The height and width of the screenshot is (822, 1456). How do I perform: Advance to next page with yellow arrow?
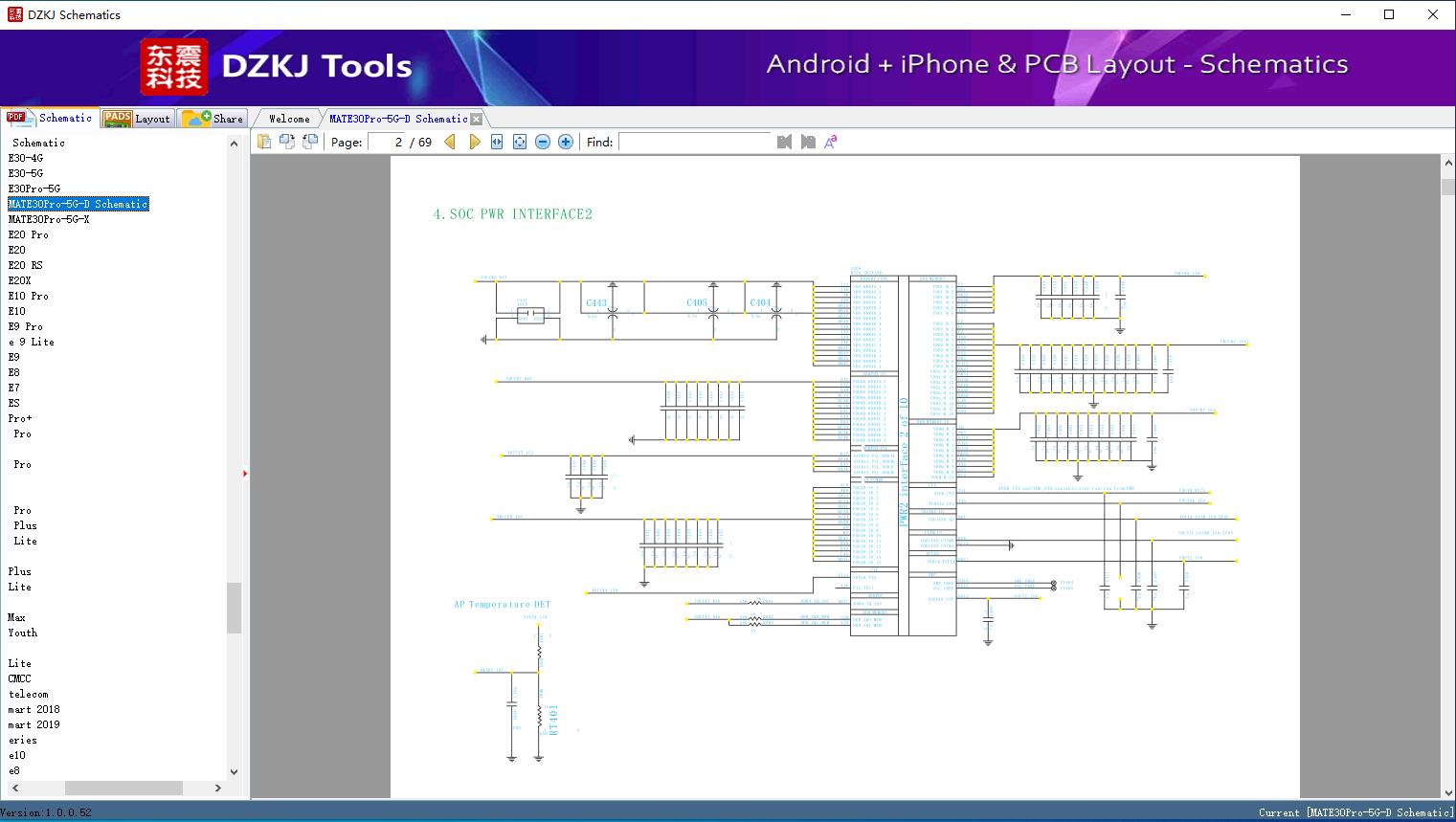click(x=474, y=142)
